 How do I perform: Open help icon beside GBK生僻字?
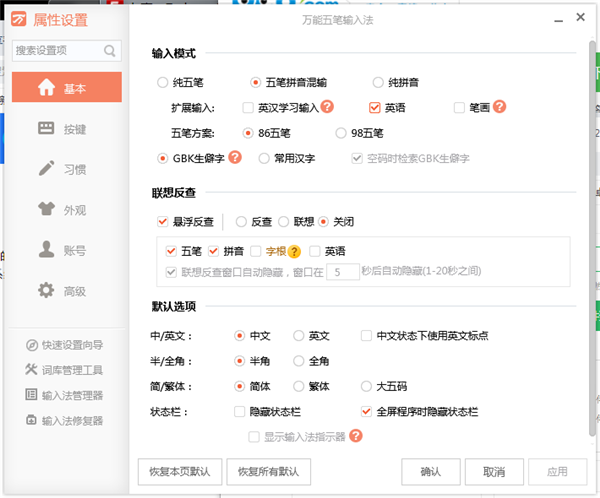coord(235,157)
